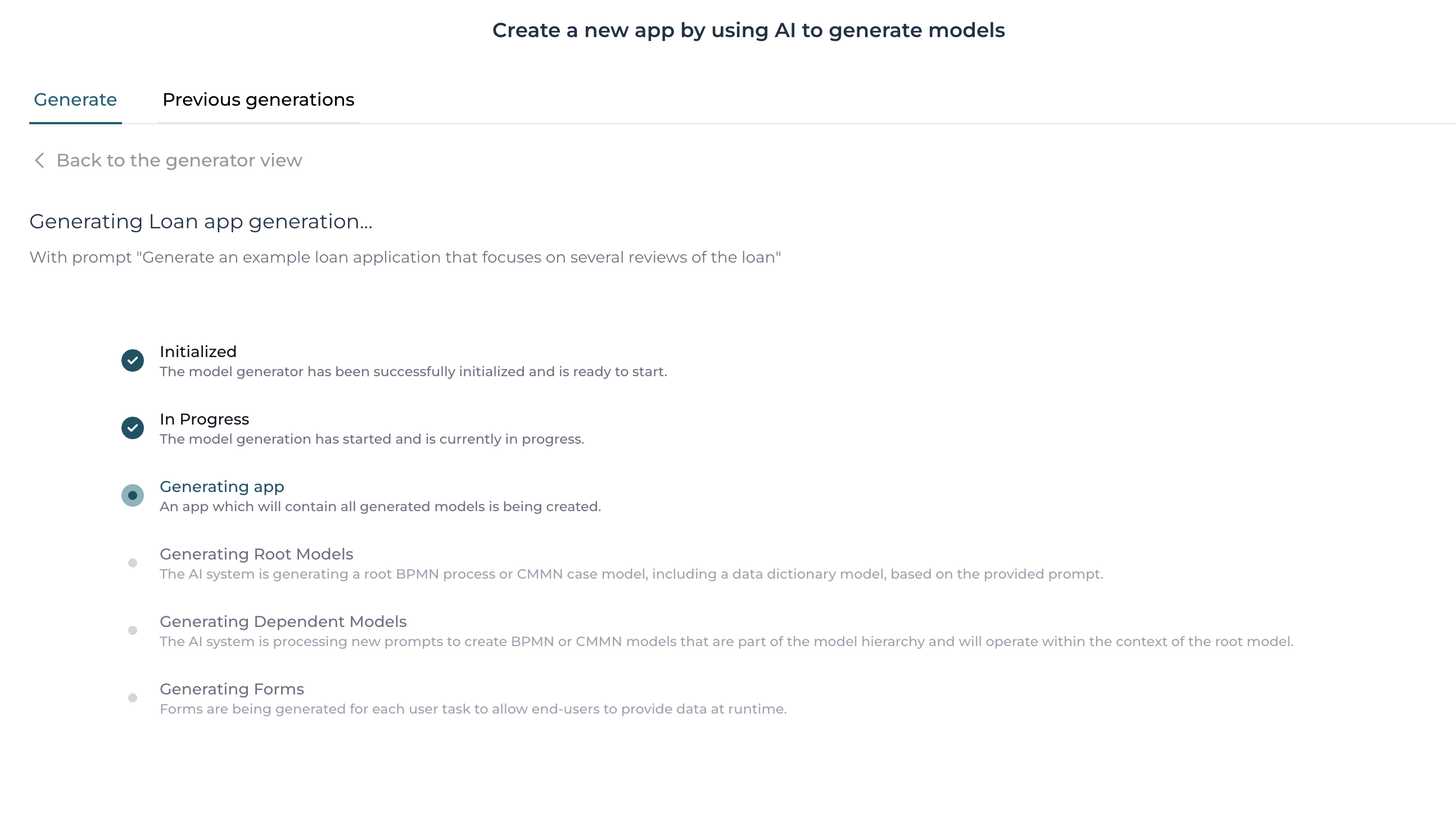Viewport: 1456px width, 830px height.
Task: Click the Generating app active step indicator
Action: pos(133,495)
